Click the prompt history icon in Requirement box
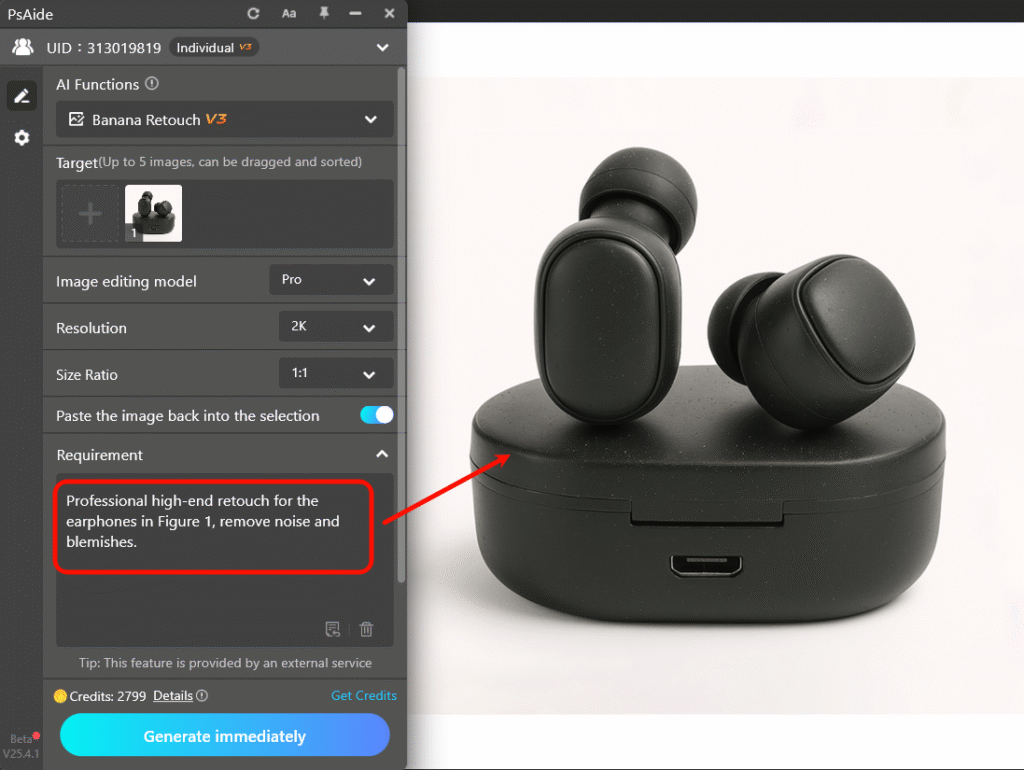The height and width of the screenshot is (770, 1024). point(333,629)
